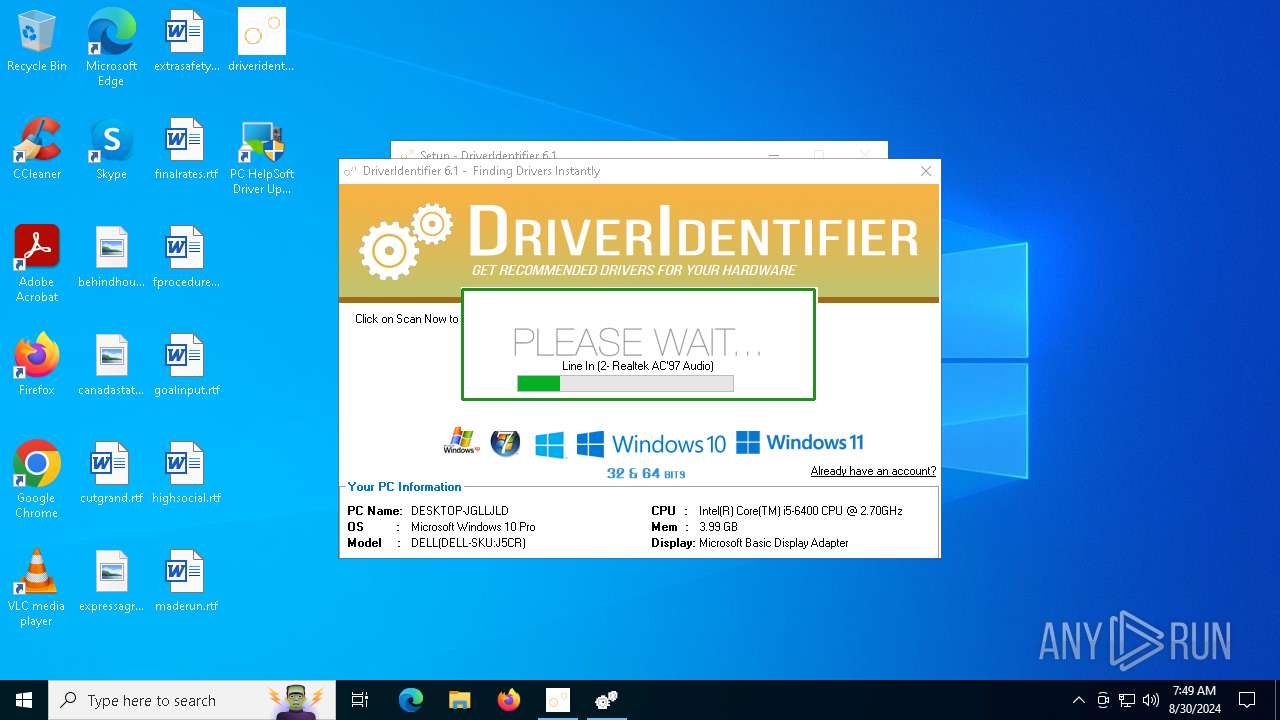The image size is (1280, 720).
Task: Click the 'Your PC Information' heading
Action: [404, 487]
